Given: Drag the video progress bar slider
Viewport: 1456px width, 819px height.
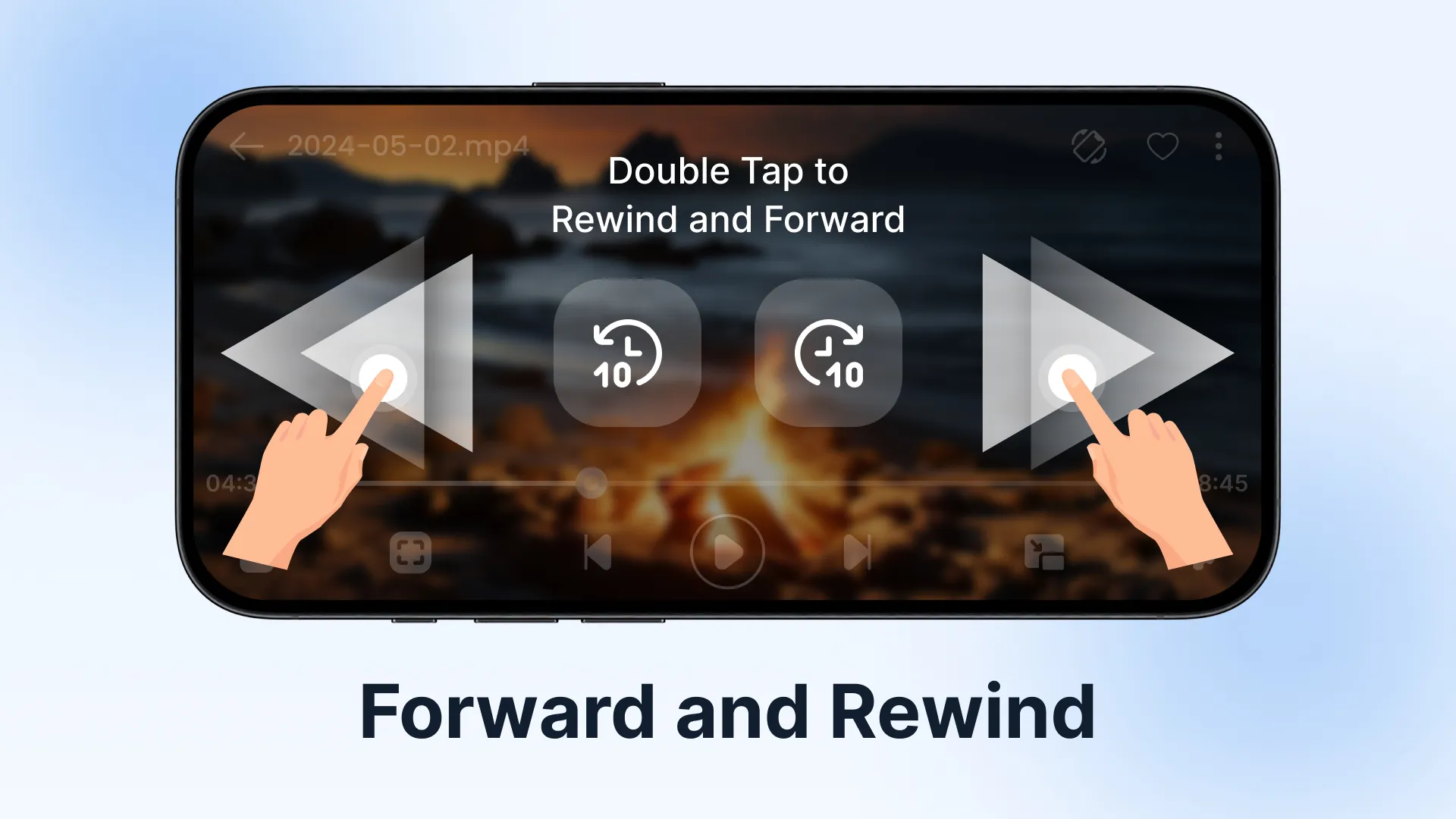Looking at the screenshot, I should (x=591, y=484).
